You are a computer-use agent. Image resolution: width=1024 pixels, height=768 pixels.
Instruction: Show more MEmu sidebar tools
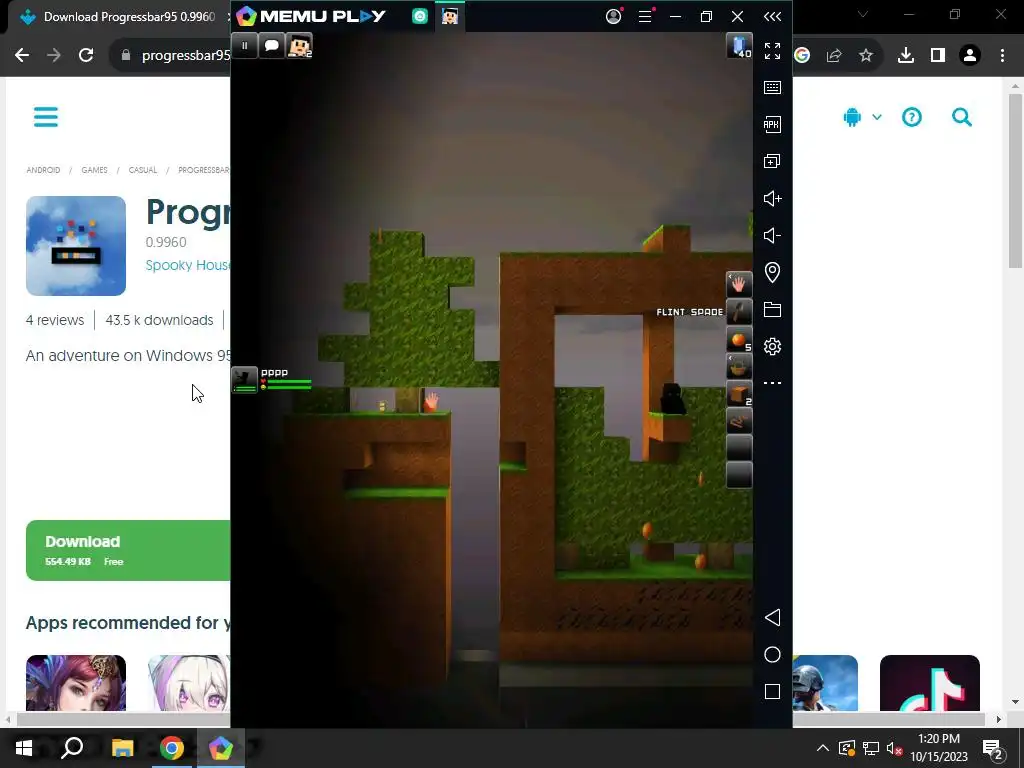(772, 383)
